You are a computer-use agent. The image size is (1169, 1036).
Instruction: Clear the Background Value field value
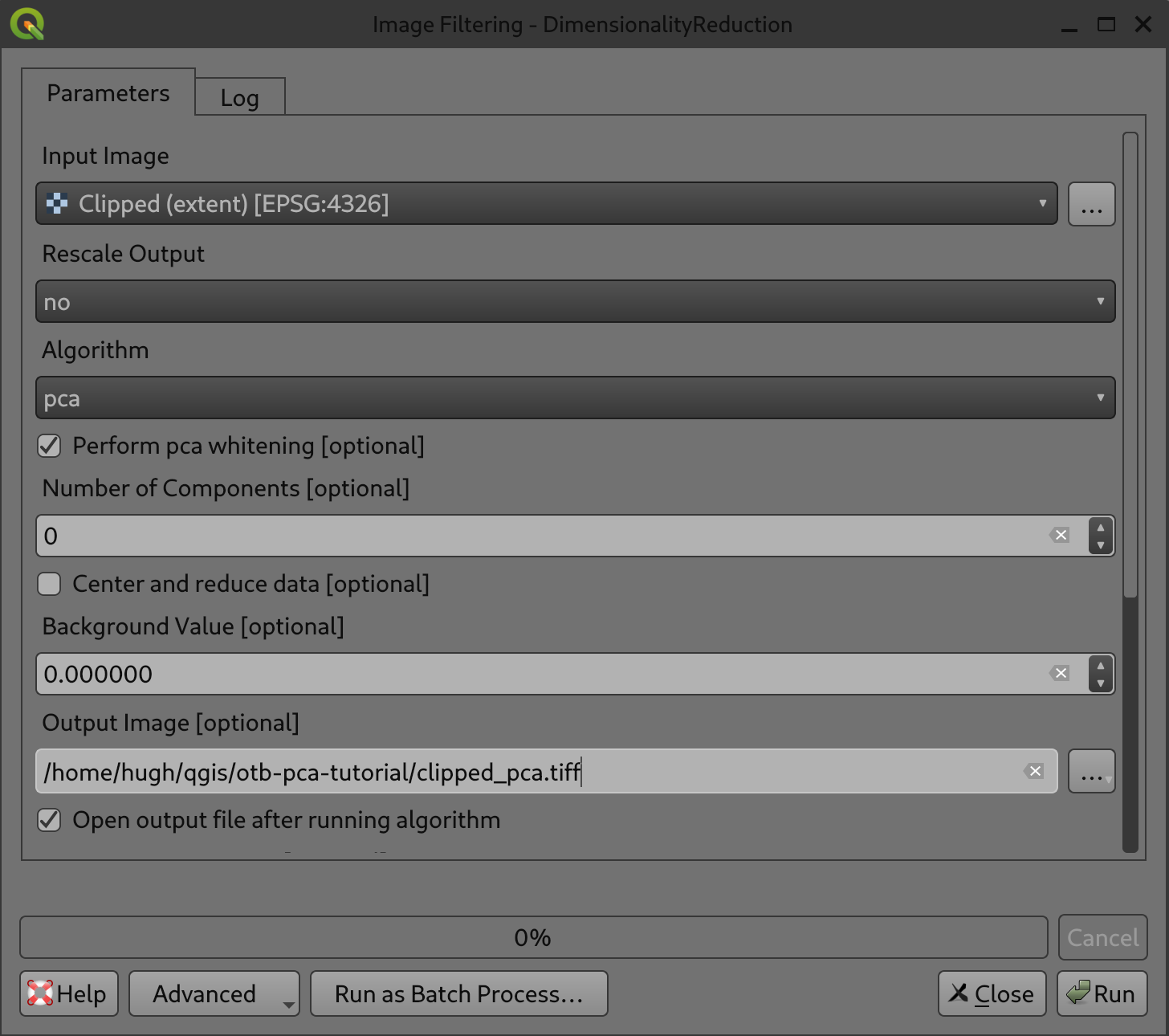point(1060,673)
